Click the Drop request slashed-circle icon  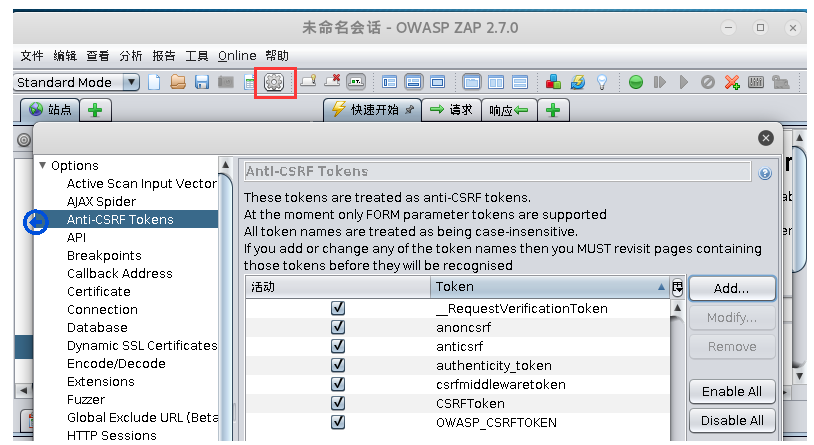708,82
